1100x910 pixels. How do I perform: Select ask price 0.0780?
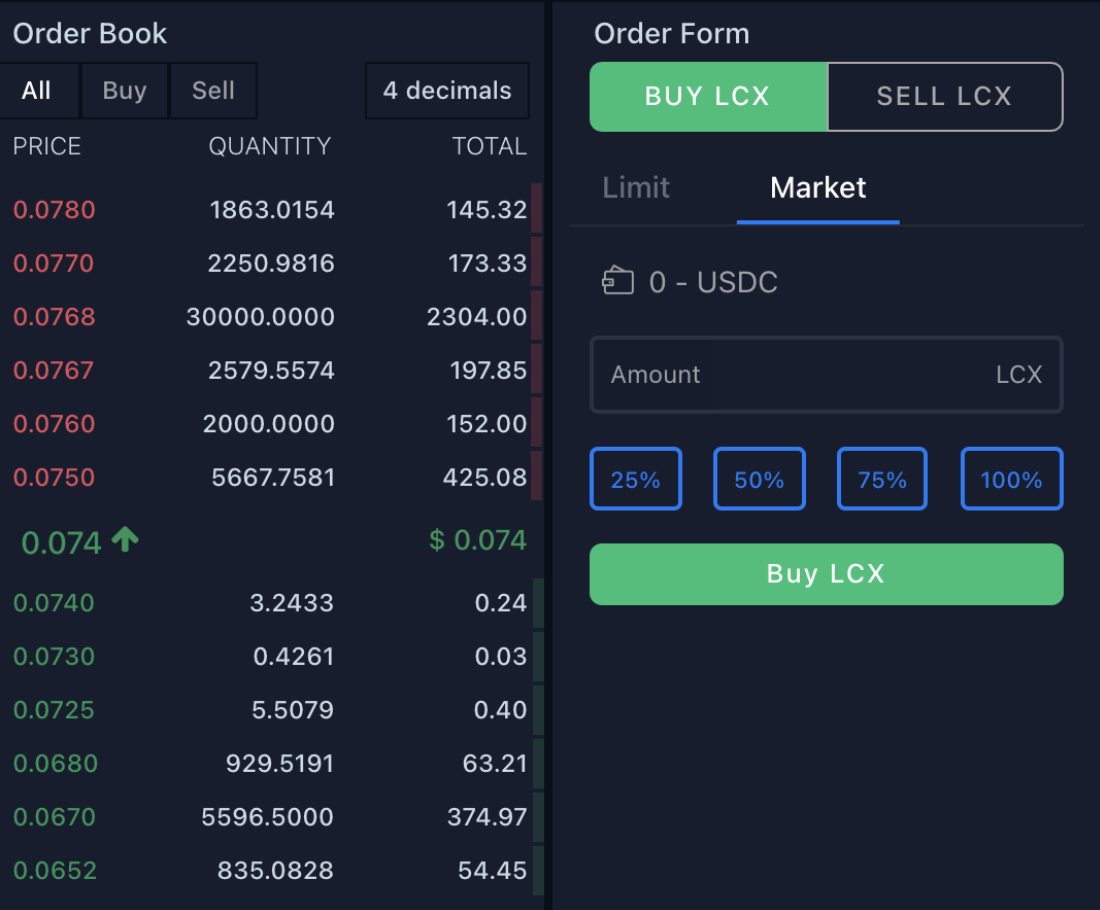click(x=54, y=210)
